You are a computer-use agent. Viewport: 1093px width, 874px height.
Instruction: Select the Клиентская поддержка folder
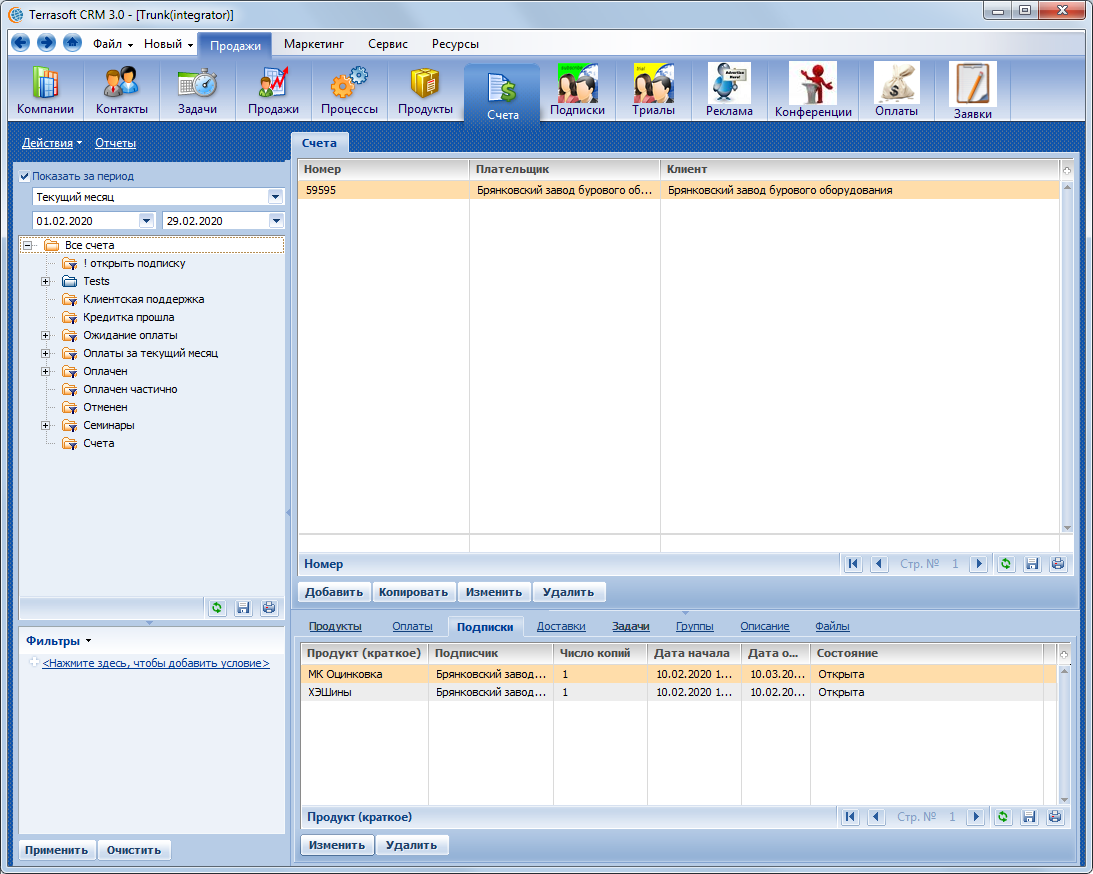point(144,299)
